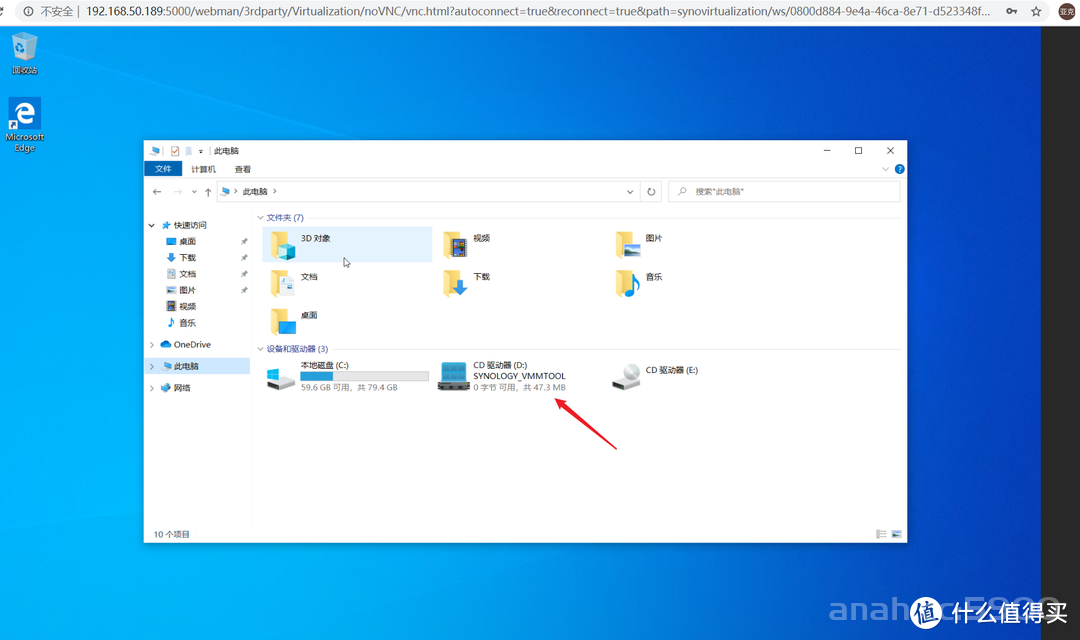The height and width of the screenshot is (640, 1080).
Task: Open the 计算机 ribbon tab
Action: tap(203, 169)
